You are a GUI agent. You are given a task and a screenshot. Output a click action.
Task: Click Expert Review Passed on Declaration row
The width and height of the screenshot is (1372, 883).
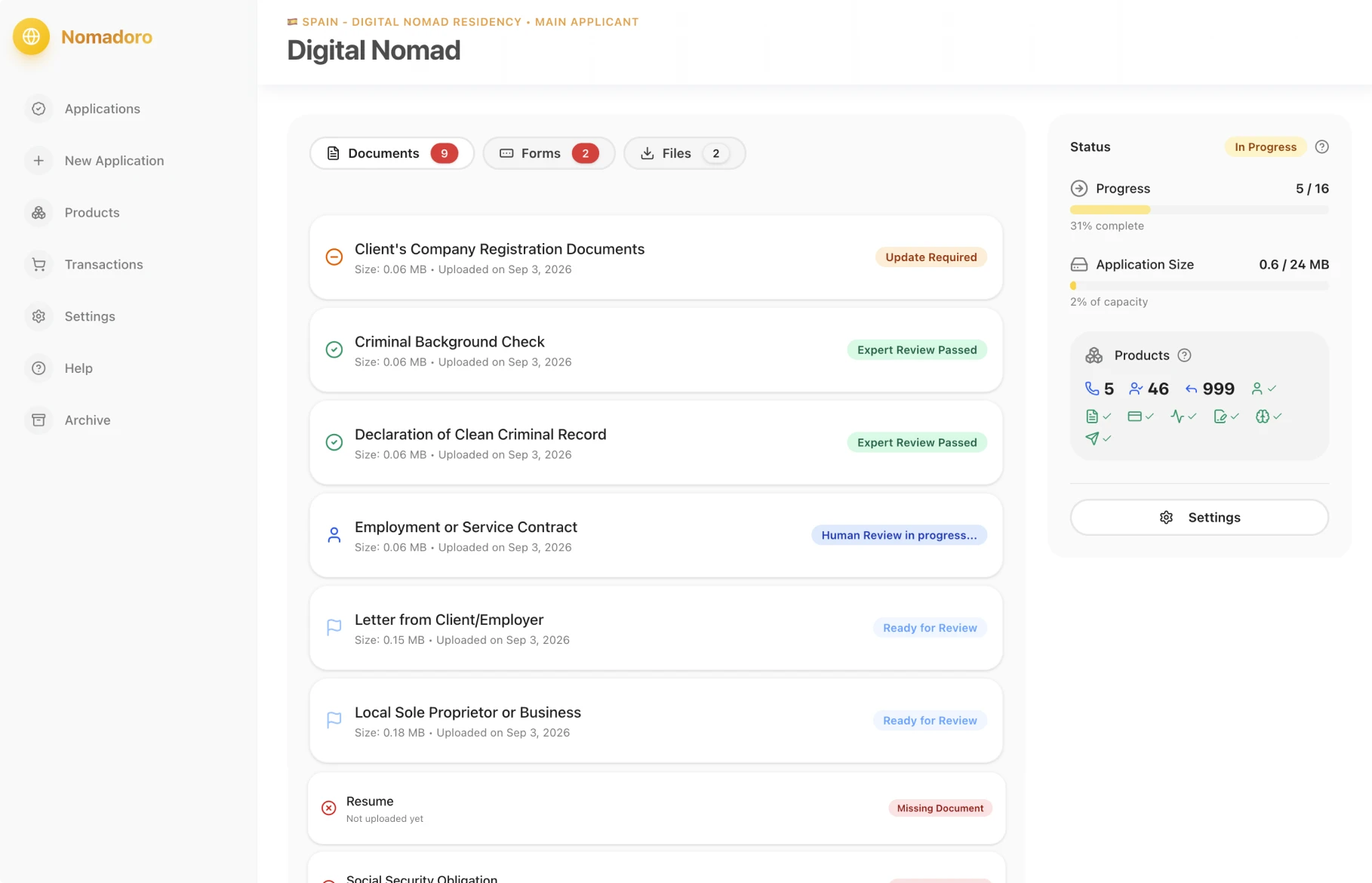point(917,443)
